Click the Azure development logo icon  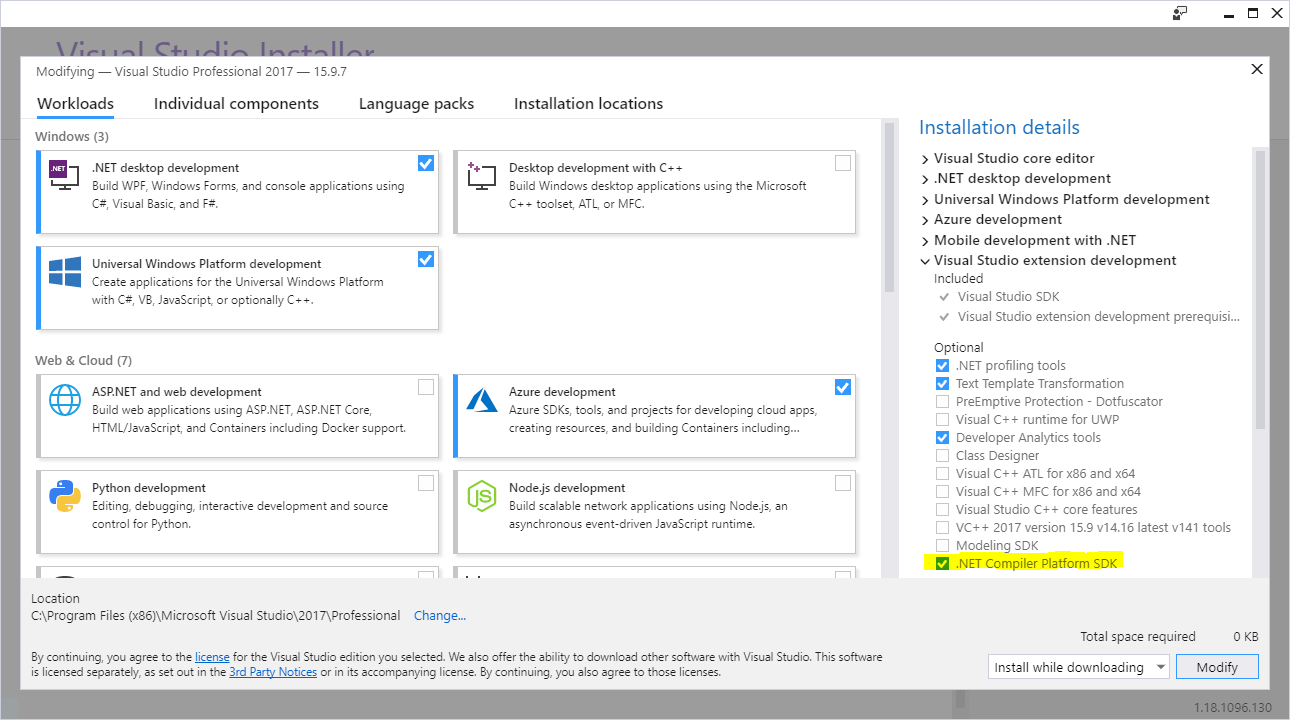(482, 400)
